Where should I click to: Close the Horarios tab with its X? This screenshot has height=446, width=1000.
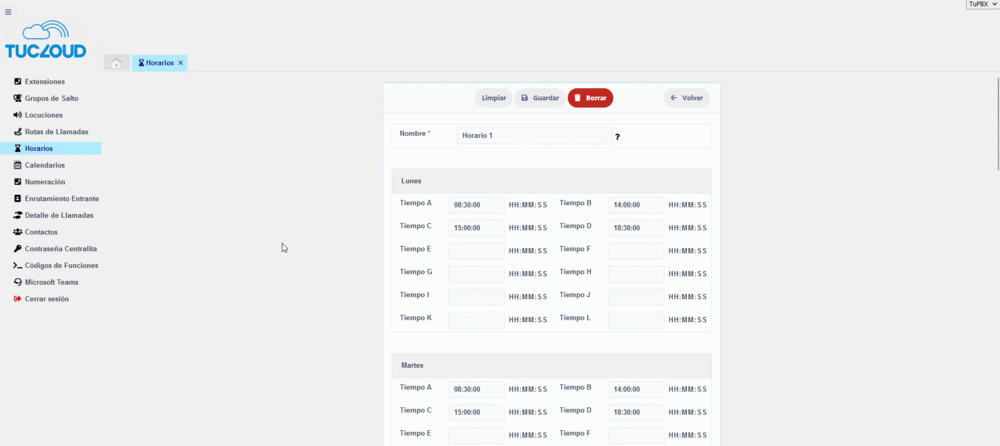click(180, 63)
